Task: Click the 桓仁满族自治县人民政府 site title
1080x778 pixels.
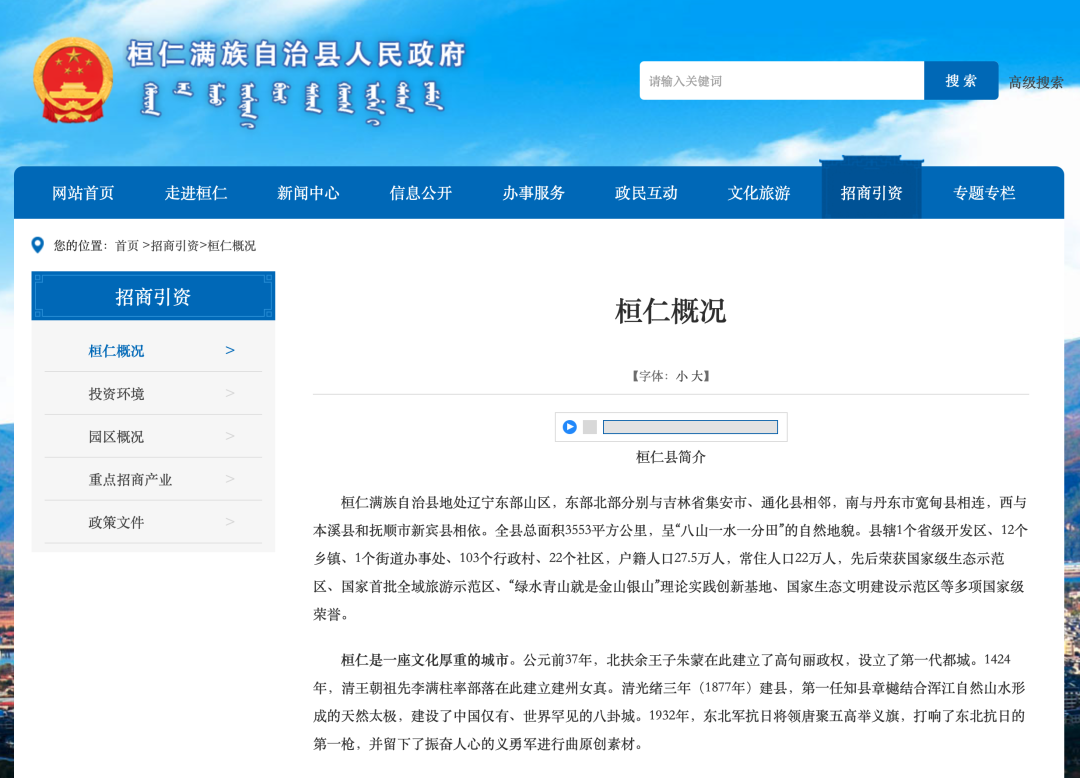Action: (296, 54)
